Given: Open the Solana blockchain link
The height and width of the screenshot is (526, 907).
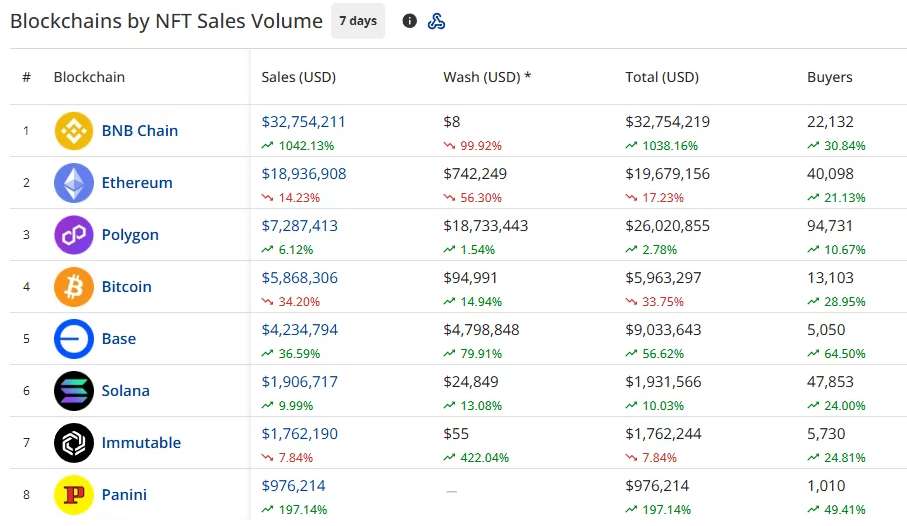Looking at the screenshot, I should [x=126, y=391].
